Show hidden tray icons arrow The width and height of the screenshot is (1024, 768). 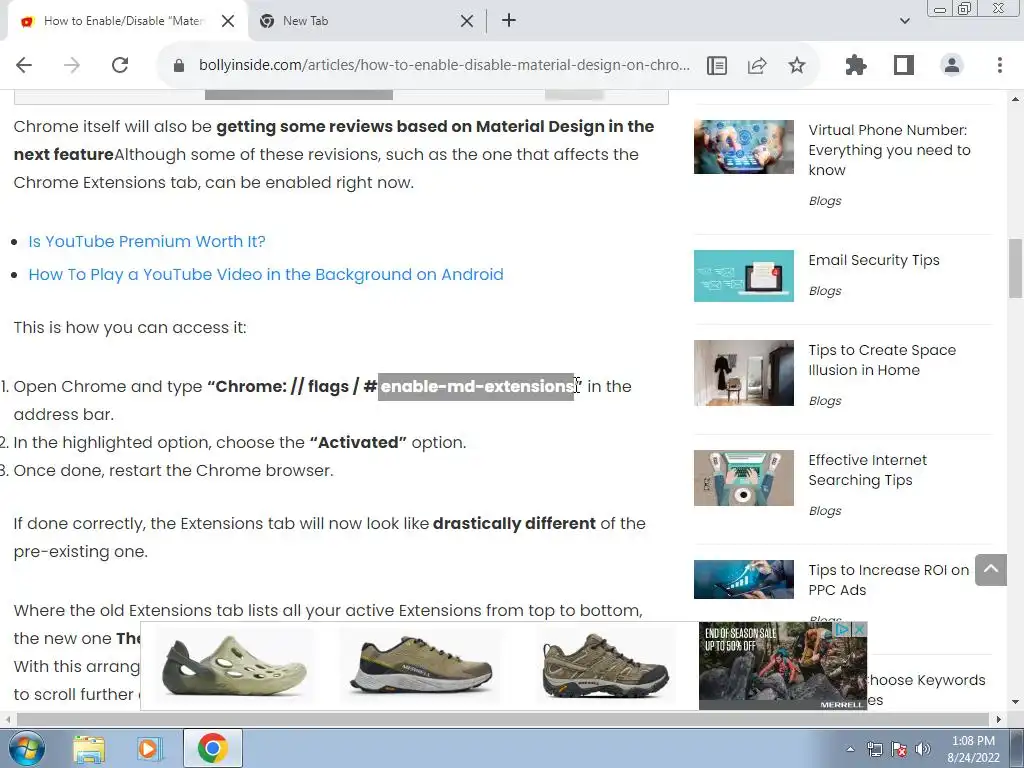point(850,749)
